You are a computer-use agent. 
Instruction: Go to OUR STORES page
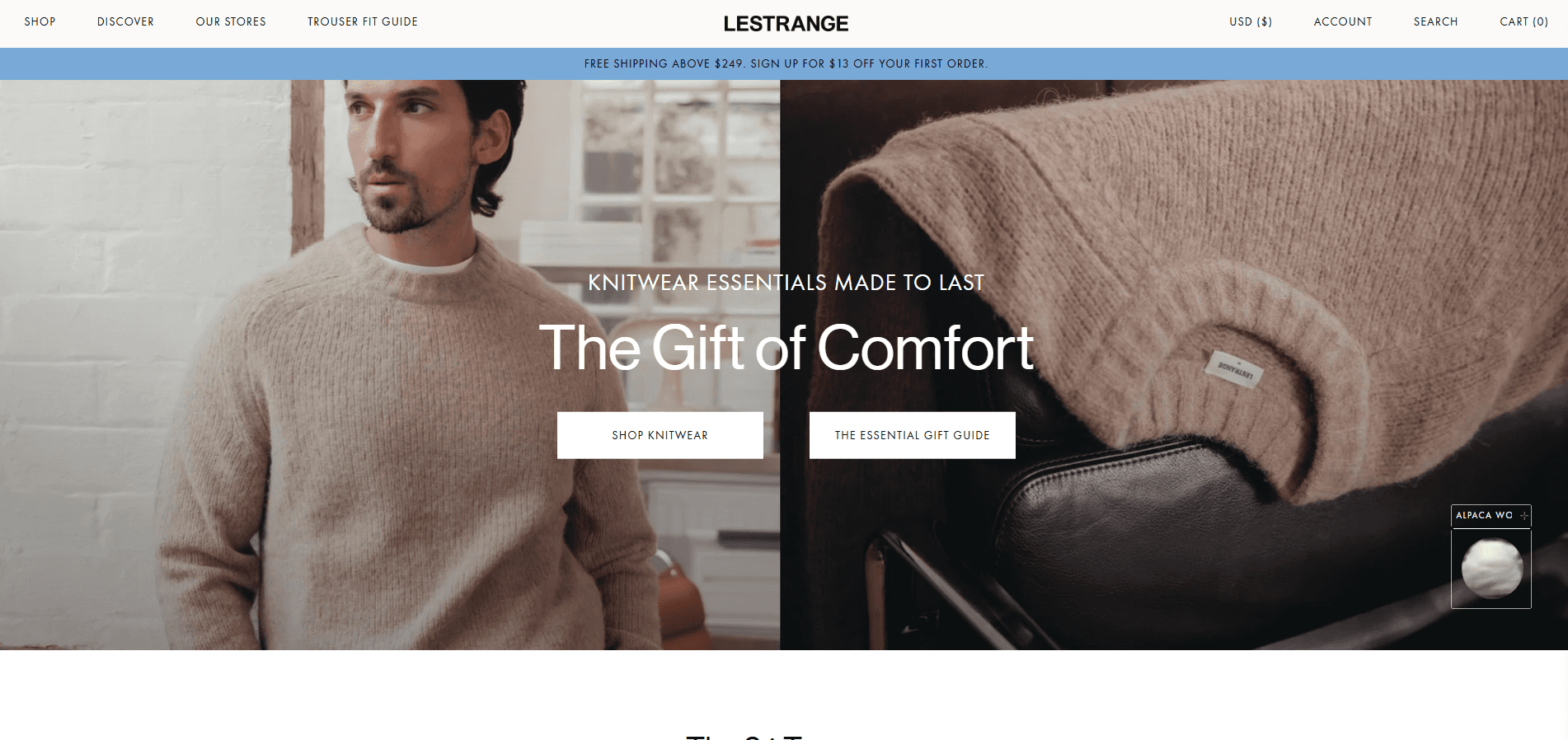coord(231,21)
